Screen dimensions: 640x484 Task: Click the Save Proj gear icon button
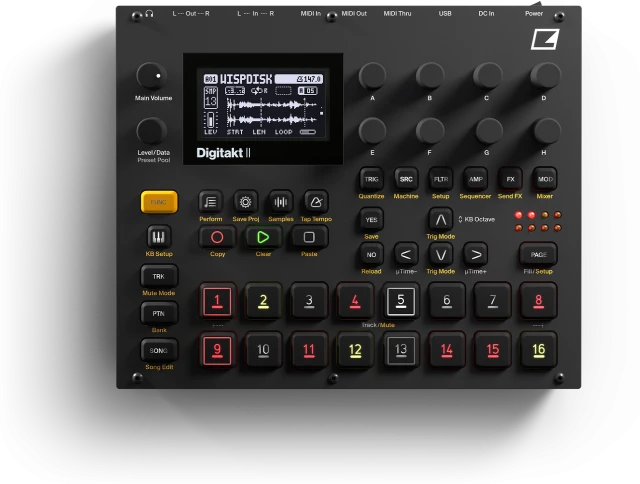(245, 202)
